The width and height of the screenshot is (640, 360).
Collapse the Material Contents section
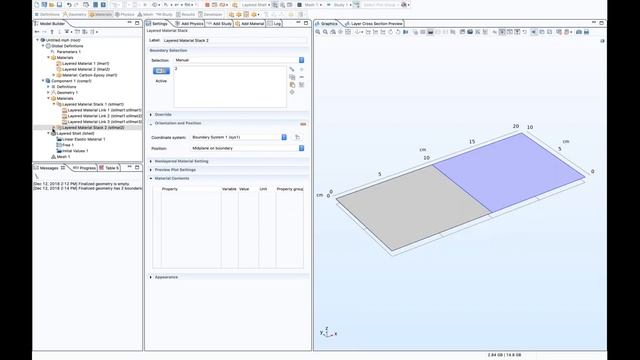pyautogui.click(x=151, y=178)
